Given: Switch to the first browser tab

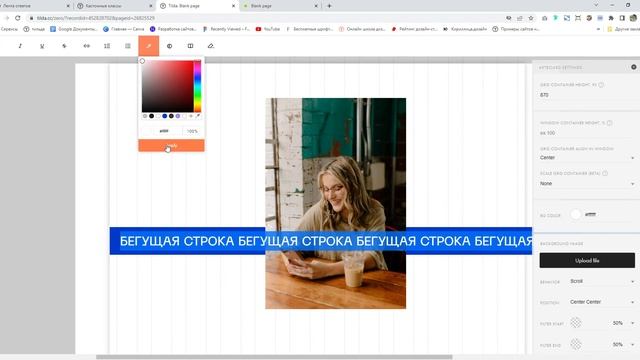Looking at the screenshot, I should pos(36,6).
